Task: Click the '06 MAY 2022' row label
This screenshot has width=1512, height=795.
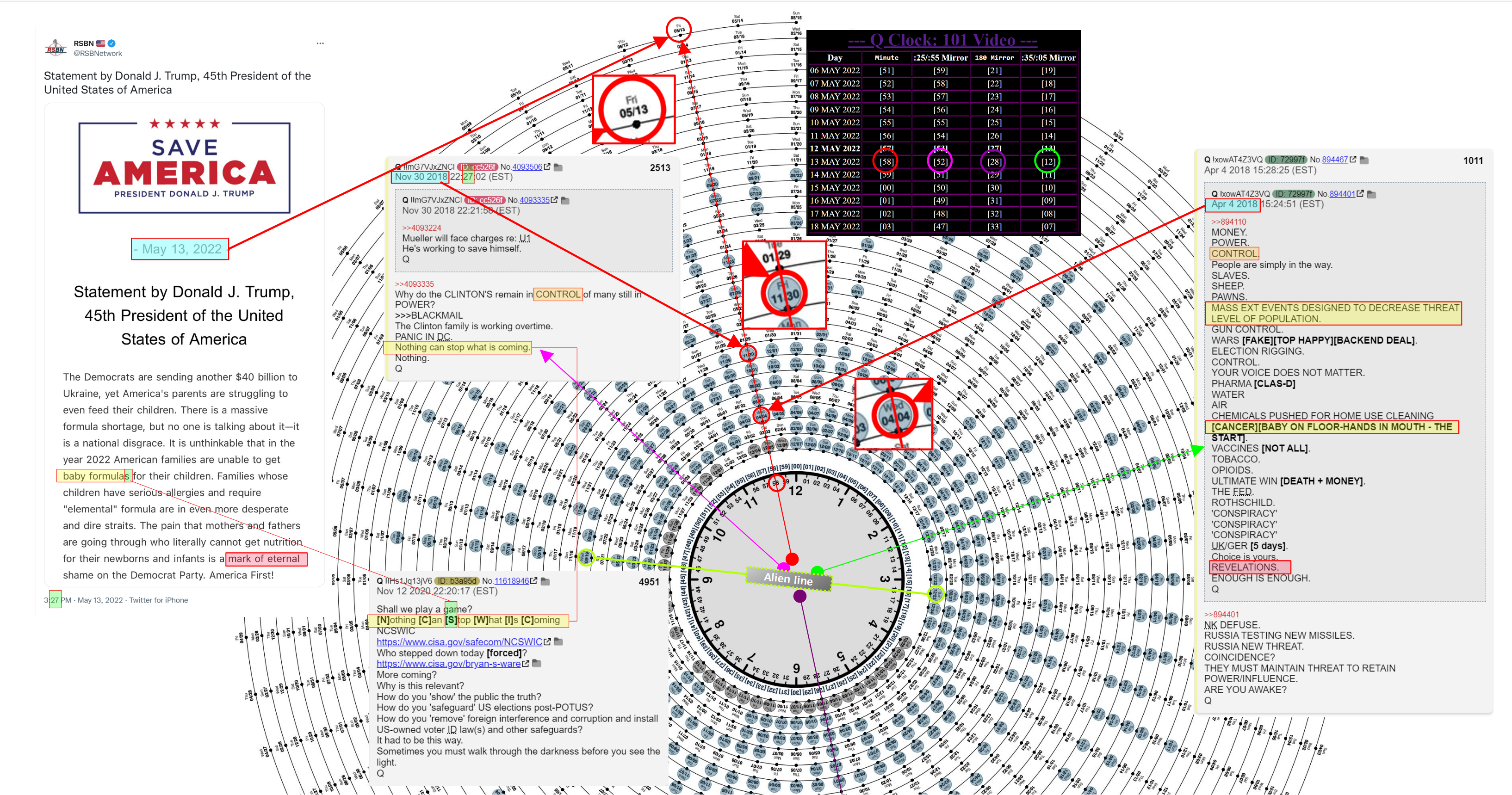Action: [835, 70]
